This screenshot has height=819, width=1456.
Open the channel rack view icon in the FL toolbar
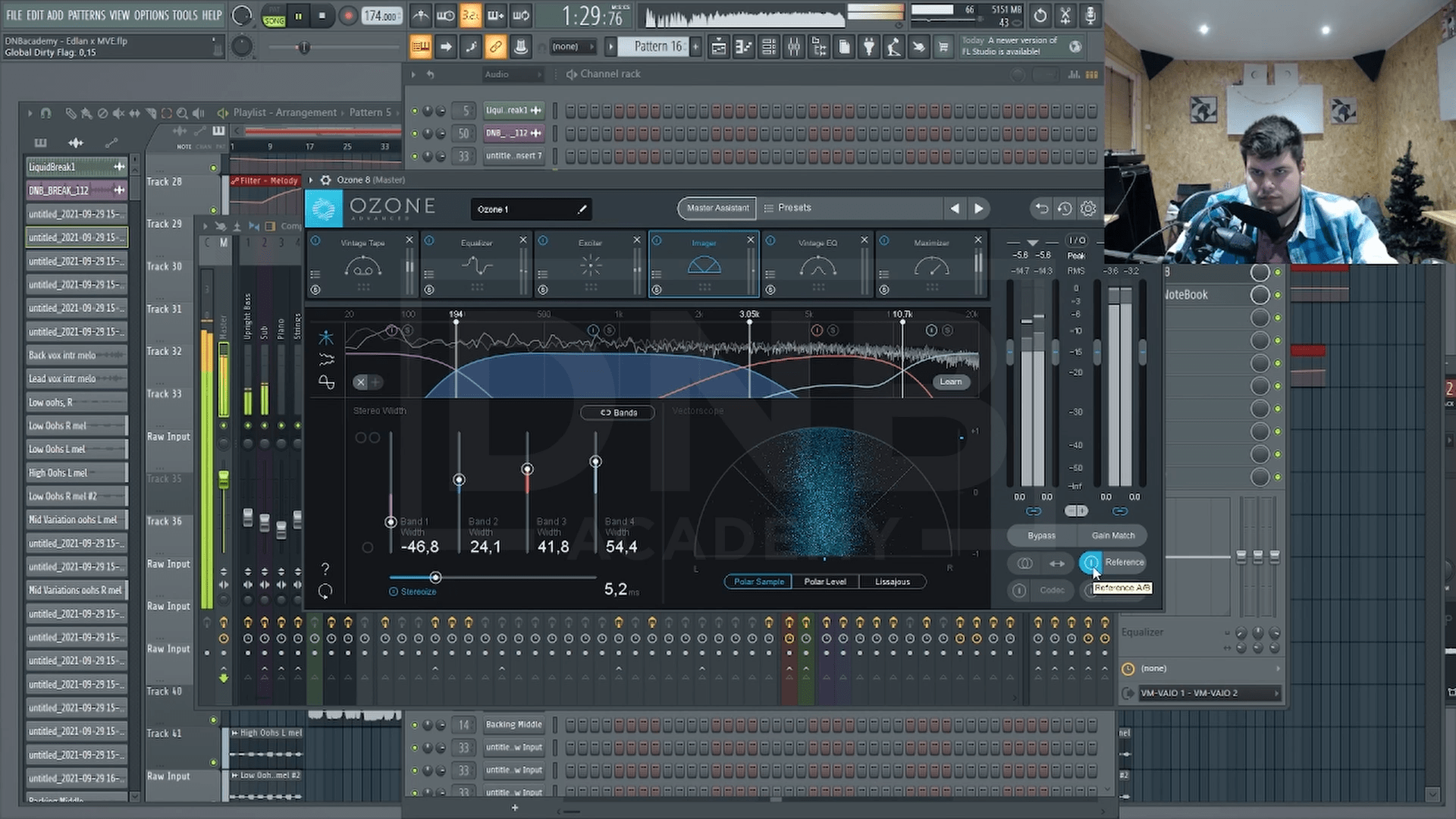(768, 48)
